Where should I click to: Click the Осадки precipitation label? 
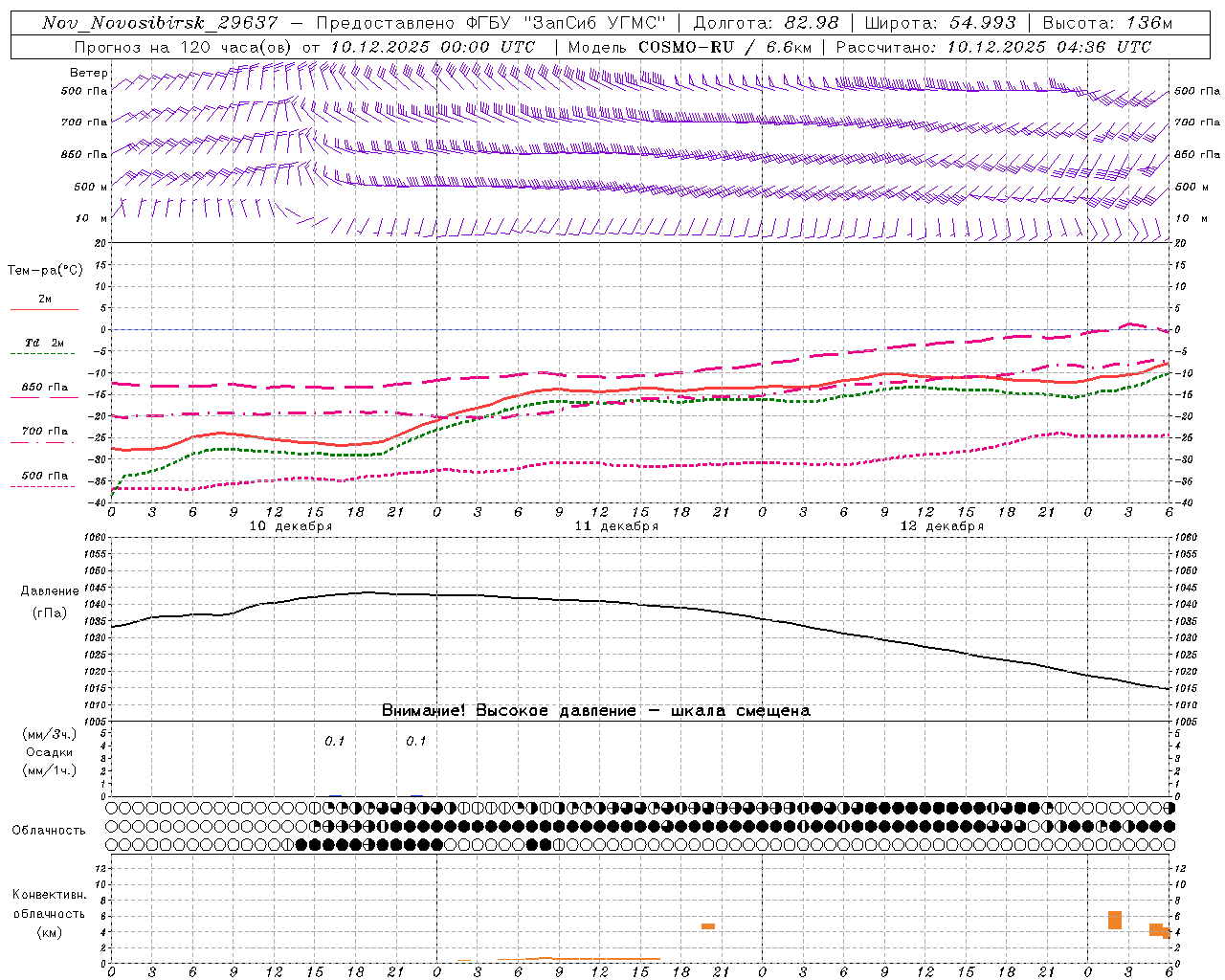click(50, 752)
